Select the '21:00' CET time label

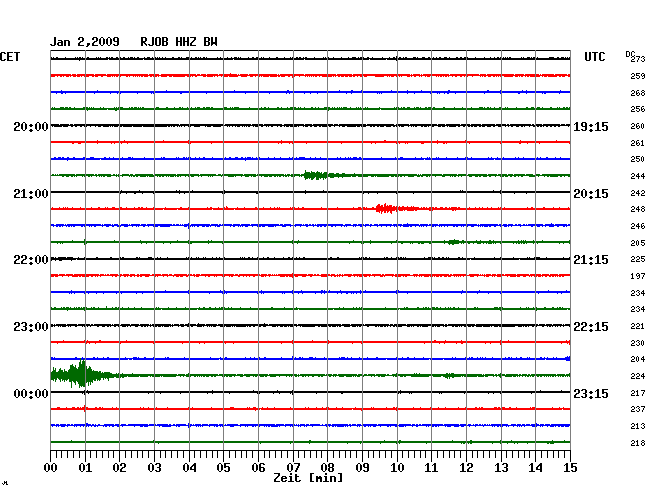coord(31,194)
